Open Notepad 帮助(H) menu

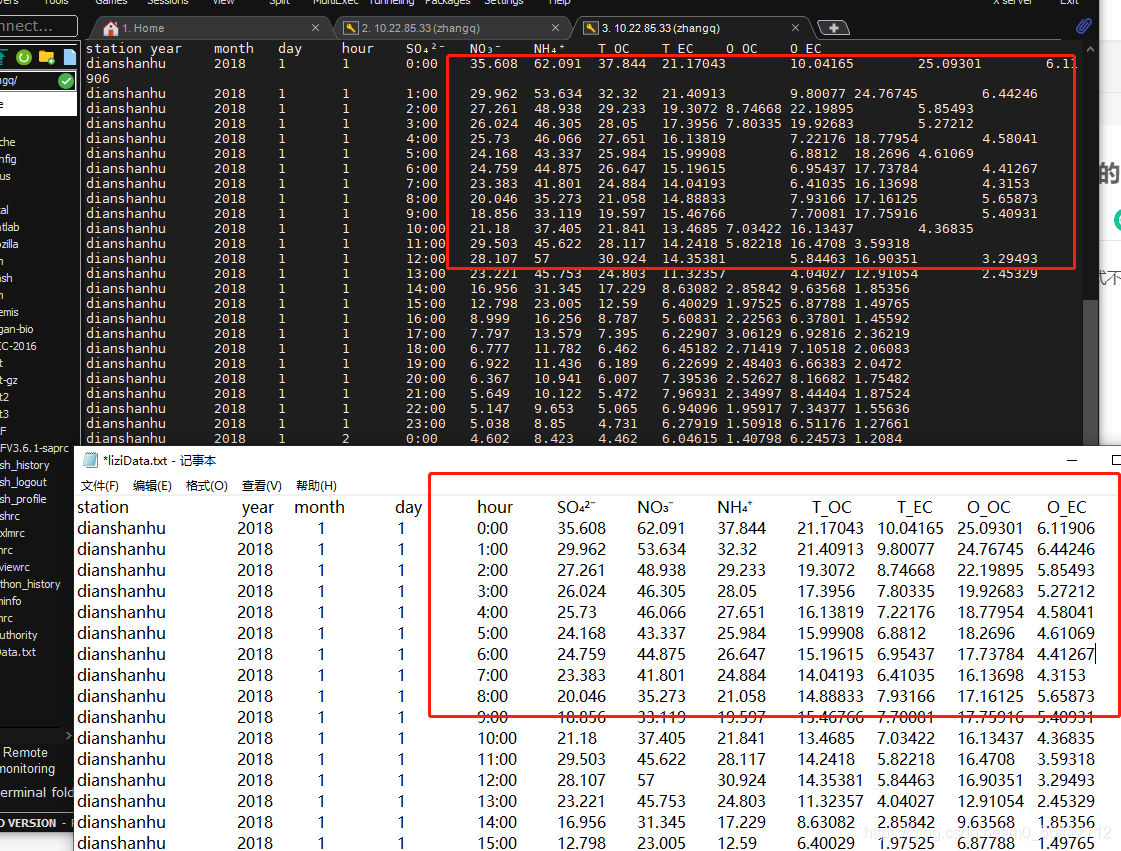(x=316, y=486)
